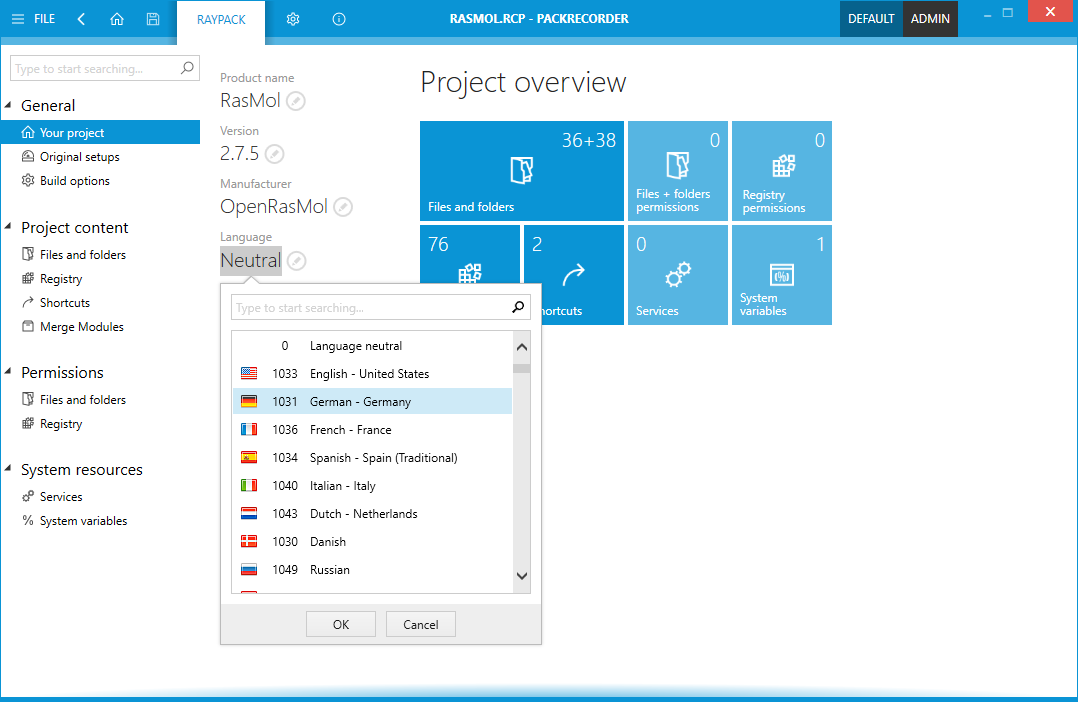Click the save disk icon

pos(152,19)
